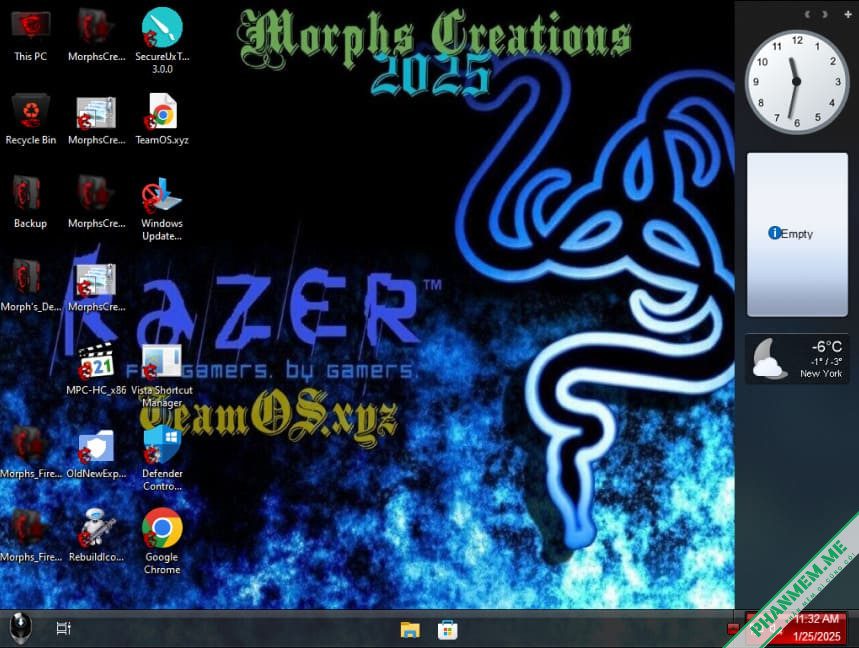Select the OldNewExplorer icon
Viewport: 859px width, 648px height.
click(x=96, y=452)
